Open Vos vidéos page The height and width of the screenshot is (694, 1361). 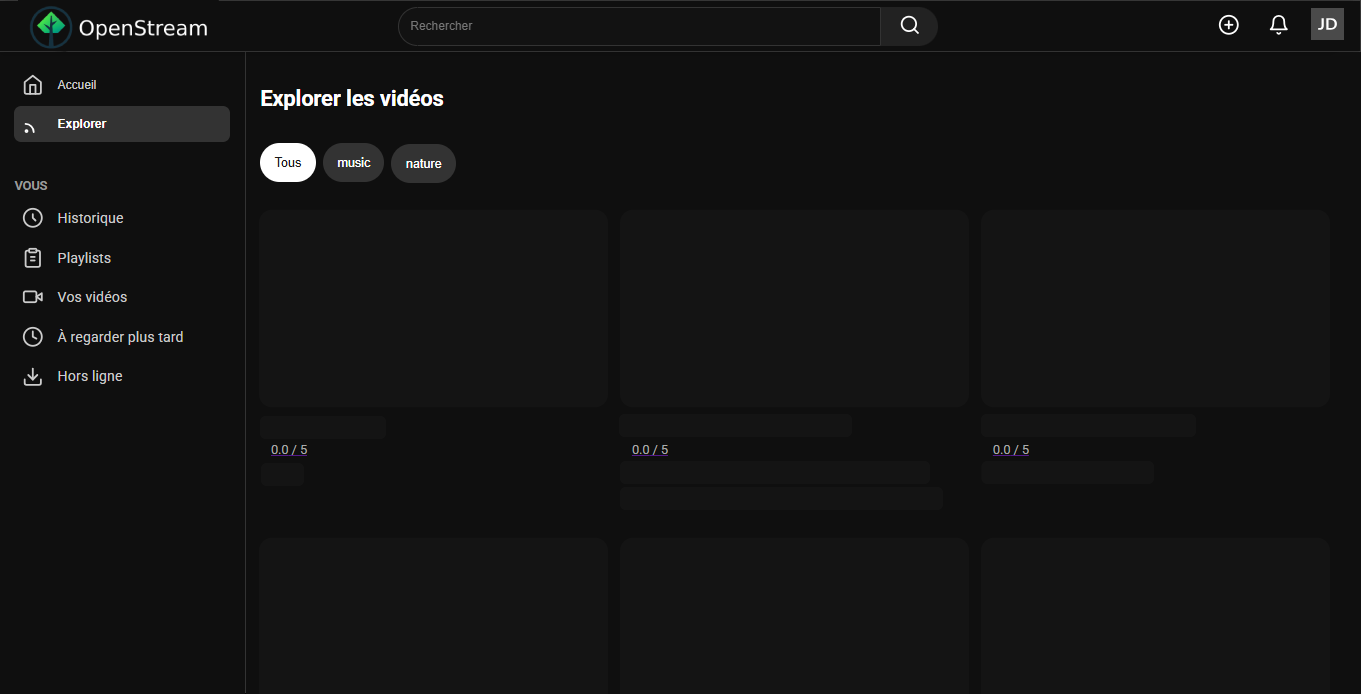[x=122, y=297]
